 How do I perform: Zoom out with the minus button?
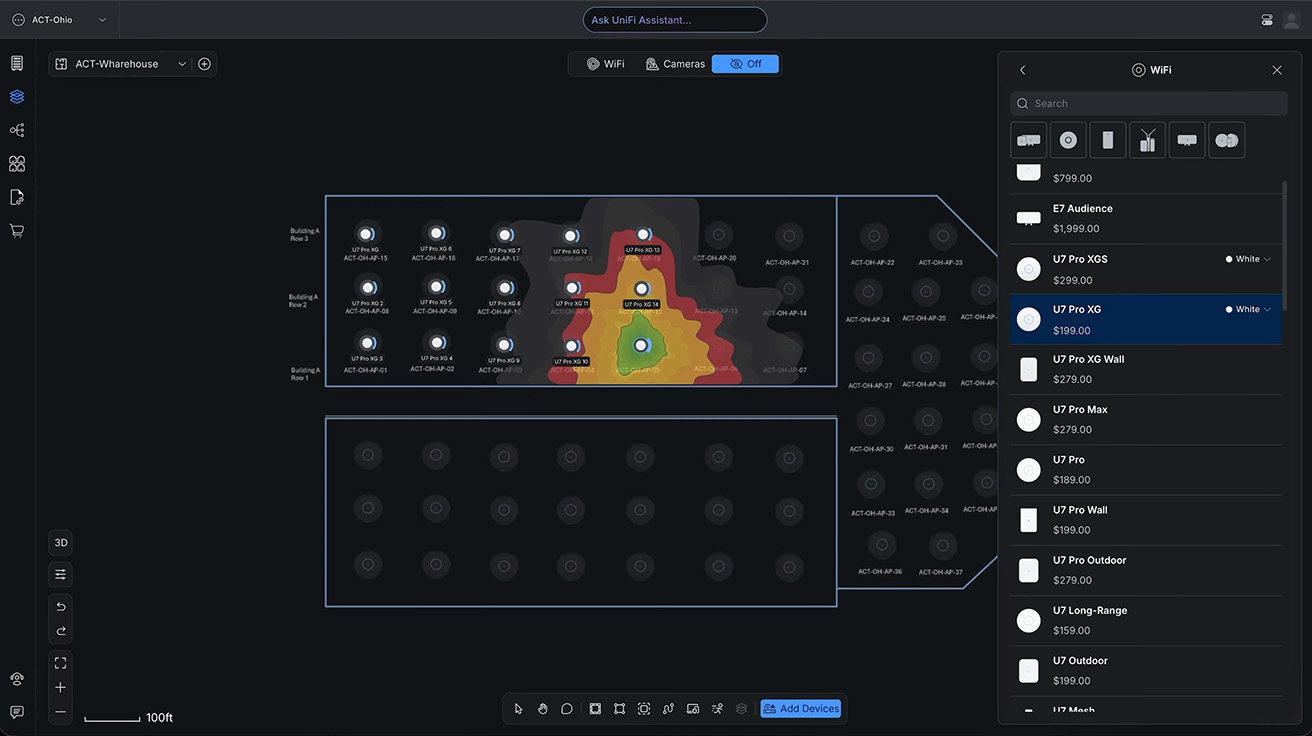[61, 712]
